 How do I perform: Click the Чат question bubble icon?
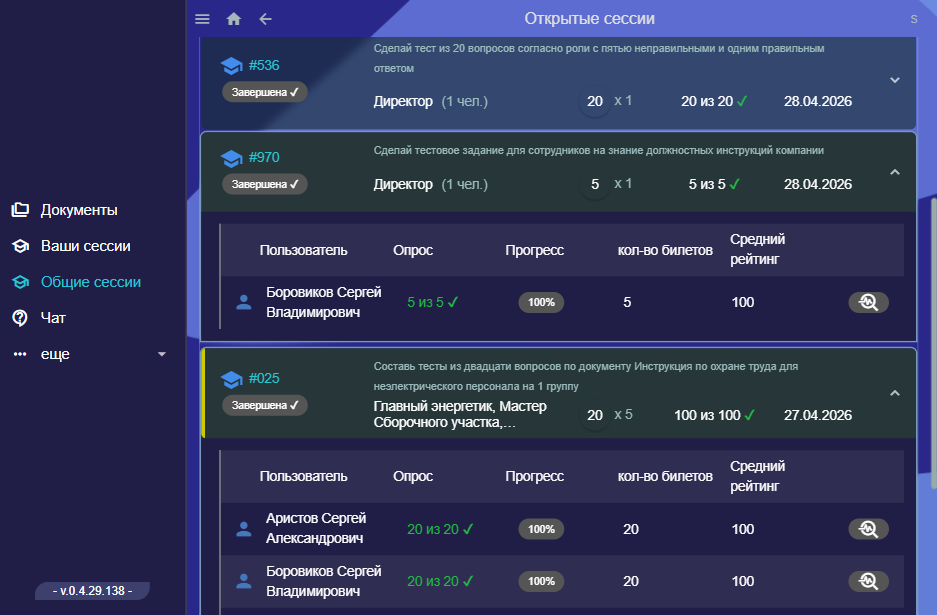coord(20,318)
